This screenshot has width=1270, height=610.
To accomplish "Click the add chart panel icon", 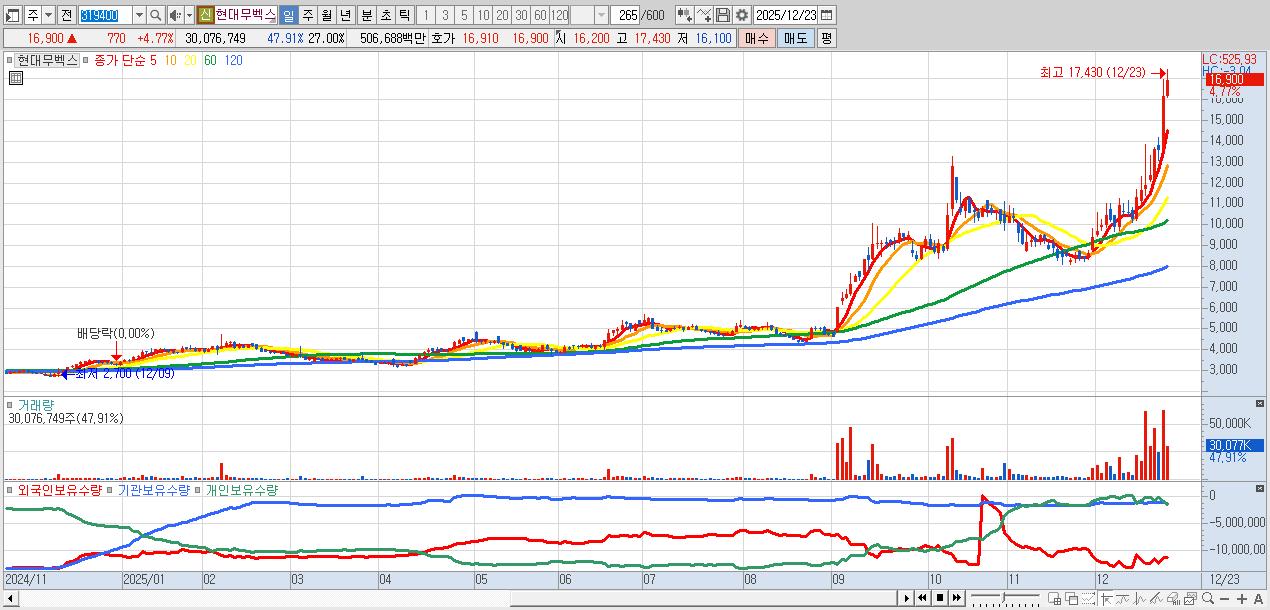I will pyautogui.click(x=1054, y=598).
